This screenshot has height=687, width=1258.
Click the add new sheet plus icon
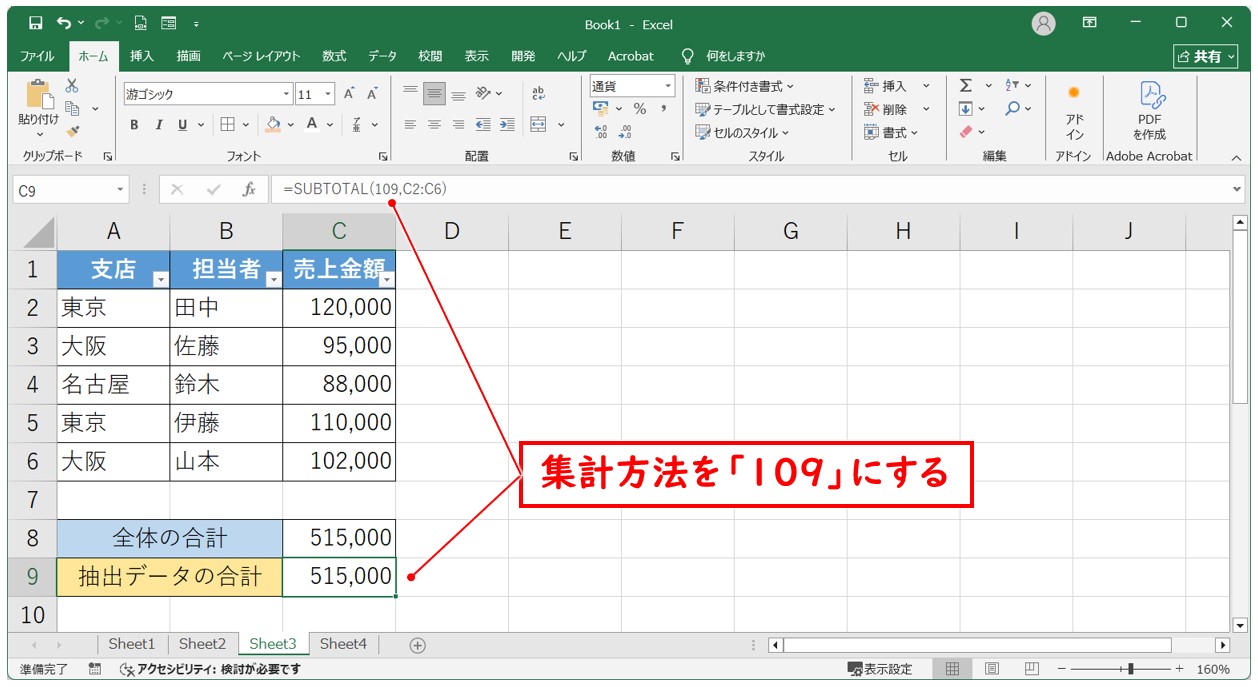pyautogui.click(x=418, y=645)
